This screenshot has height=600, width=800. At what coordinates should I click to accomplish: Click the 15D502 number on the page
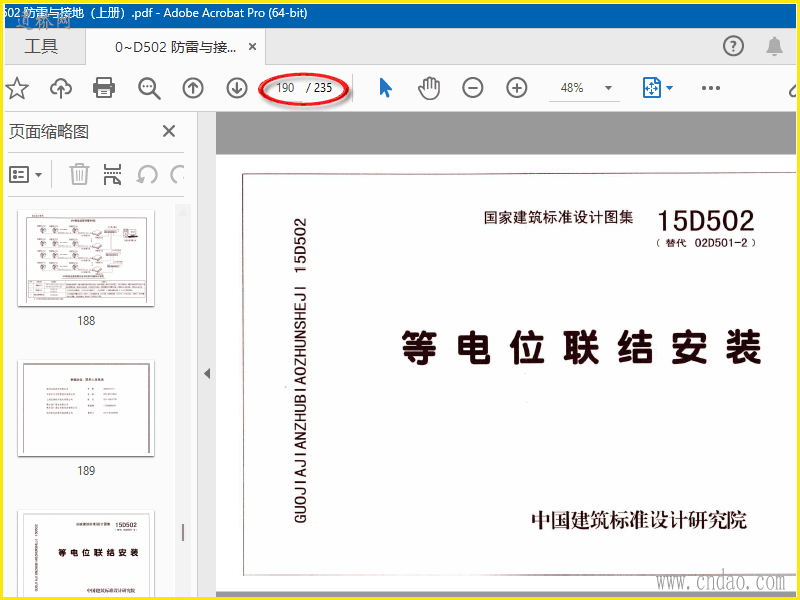point(706,221)
